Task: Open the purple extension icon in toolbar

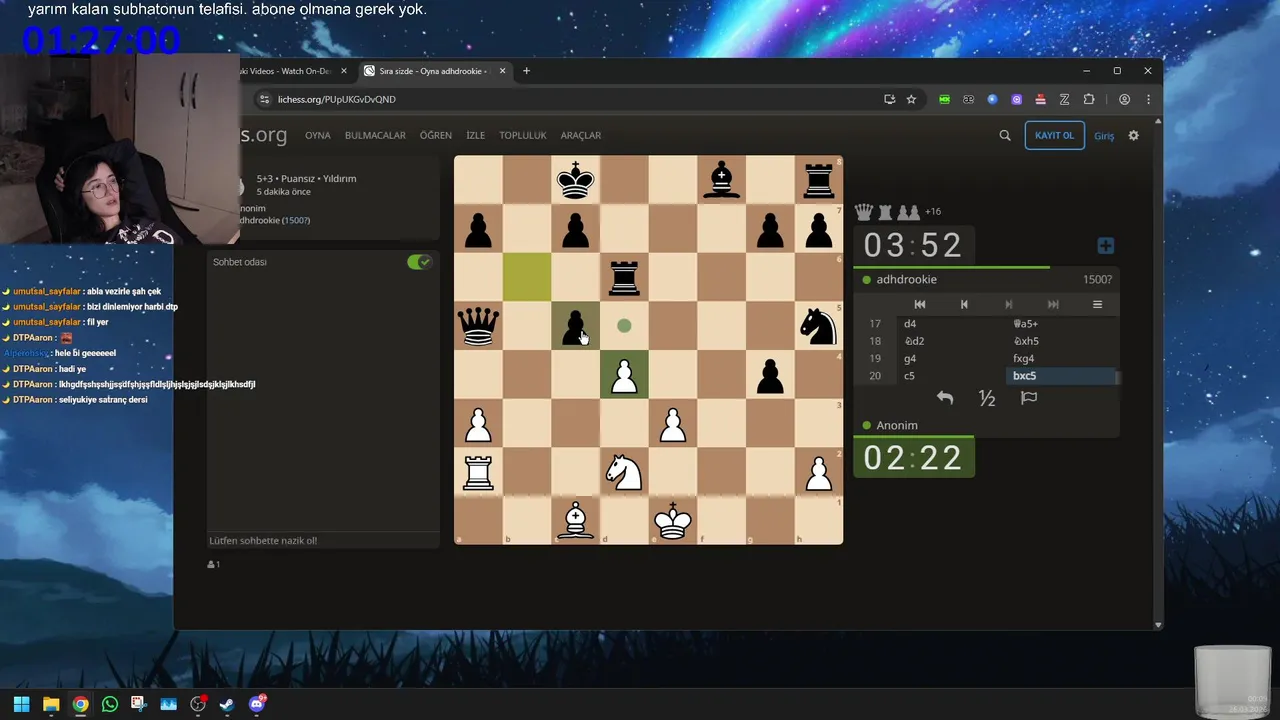Action: tap(1016, 99)
